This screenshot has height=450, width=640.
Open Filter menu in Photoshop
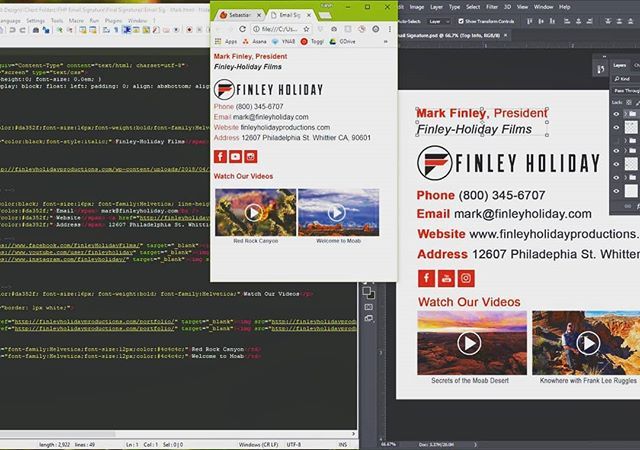coord(491,7)
